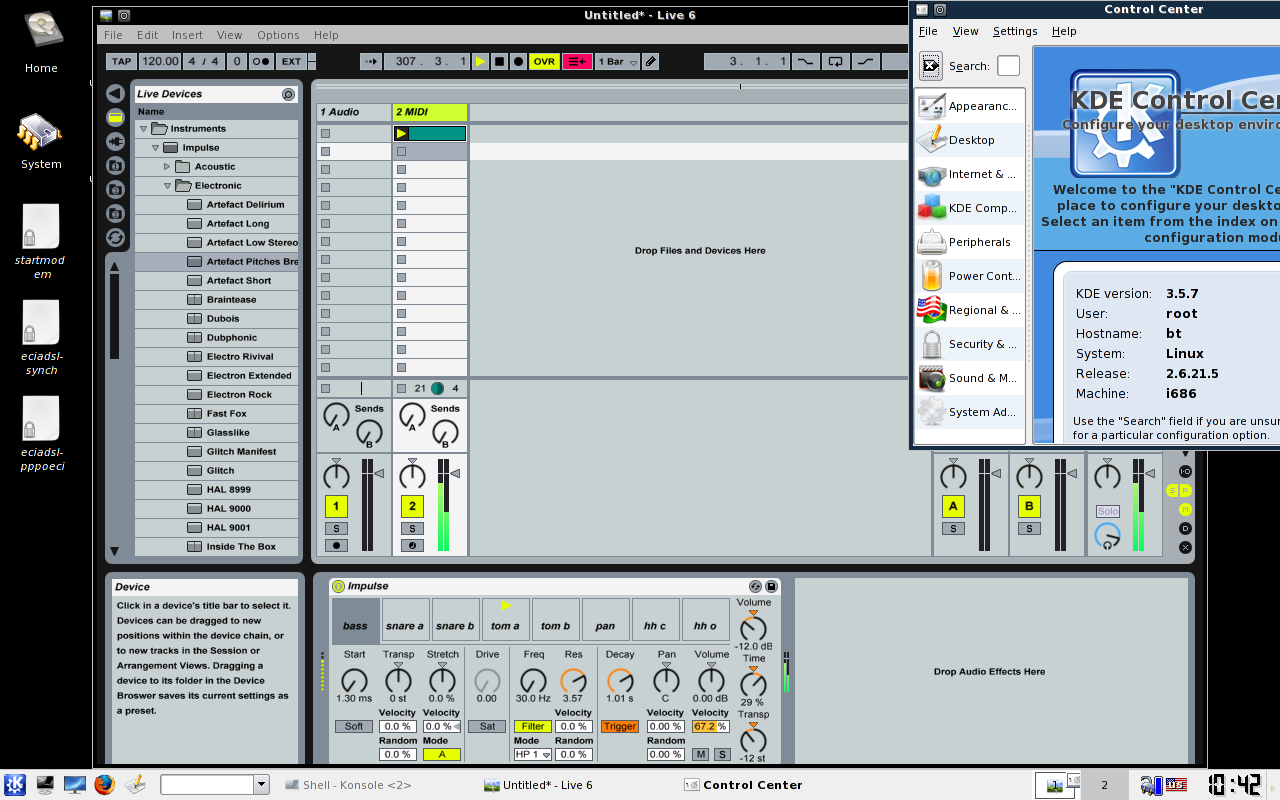Click the browser scroll up arrow

click(114, 266)
